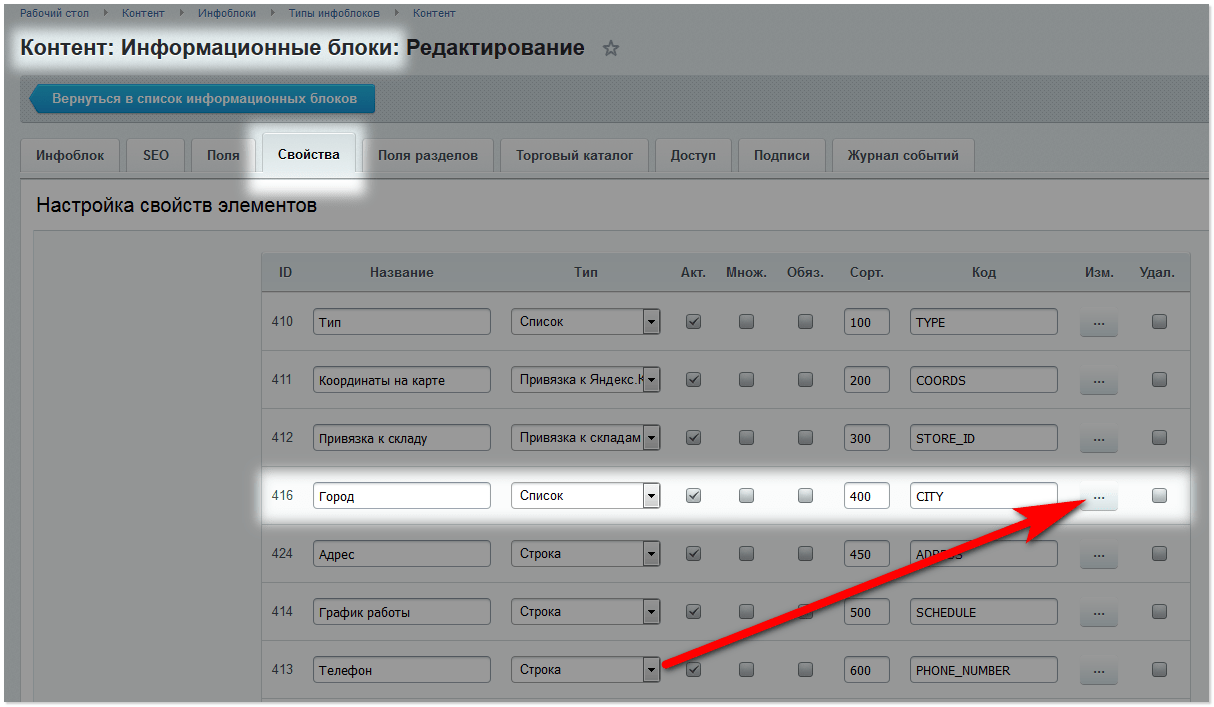Open edit dialog for the Тип property

[x=1098, y=323]
